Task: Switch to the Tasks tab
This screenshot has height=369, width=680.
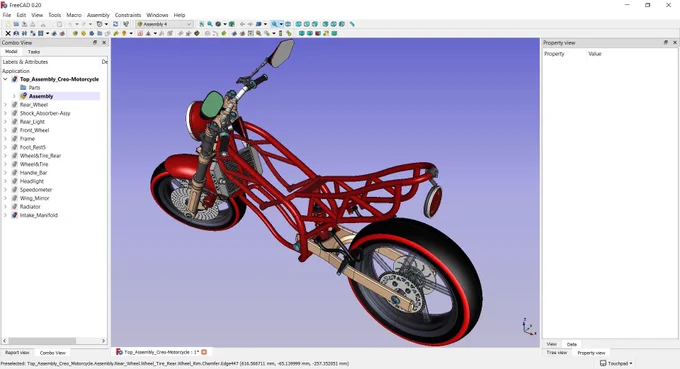Action: pyautogui.click(x=34, y=52)
